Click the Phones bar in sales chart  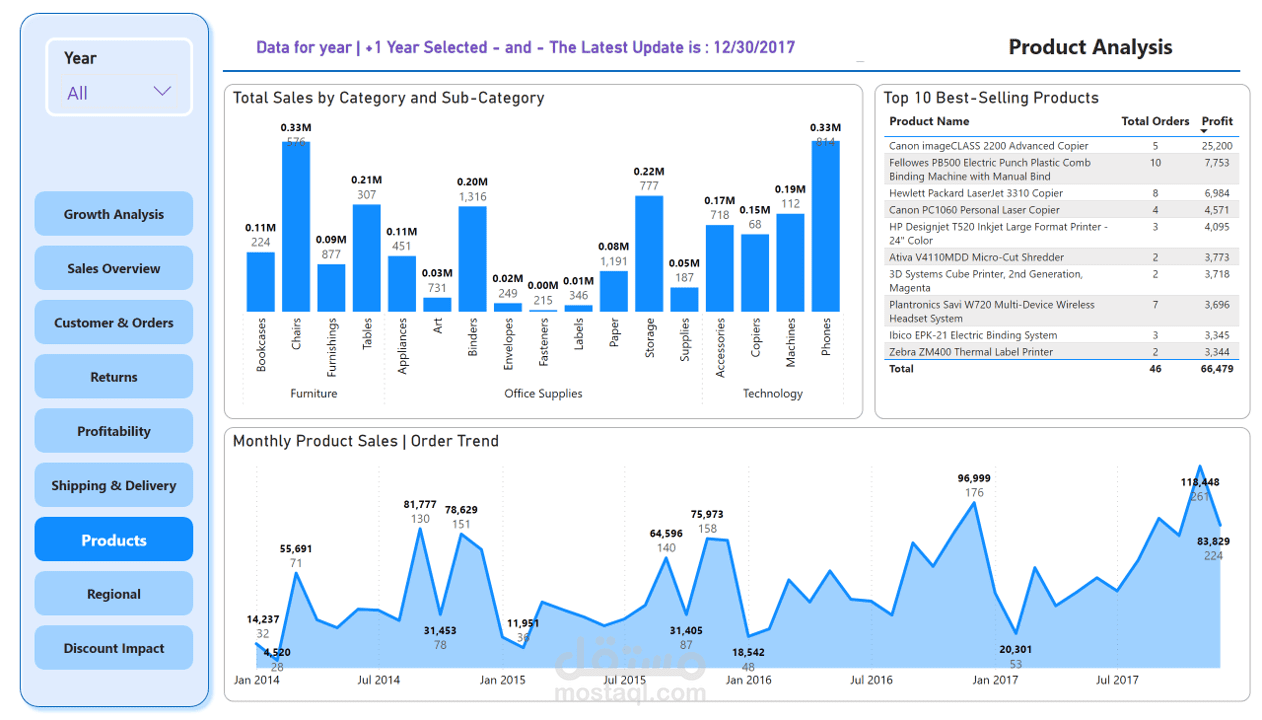pyautogui.click(x=826, y=227)
